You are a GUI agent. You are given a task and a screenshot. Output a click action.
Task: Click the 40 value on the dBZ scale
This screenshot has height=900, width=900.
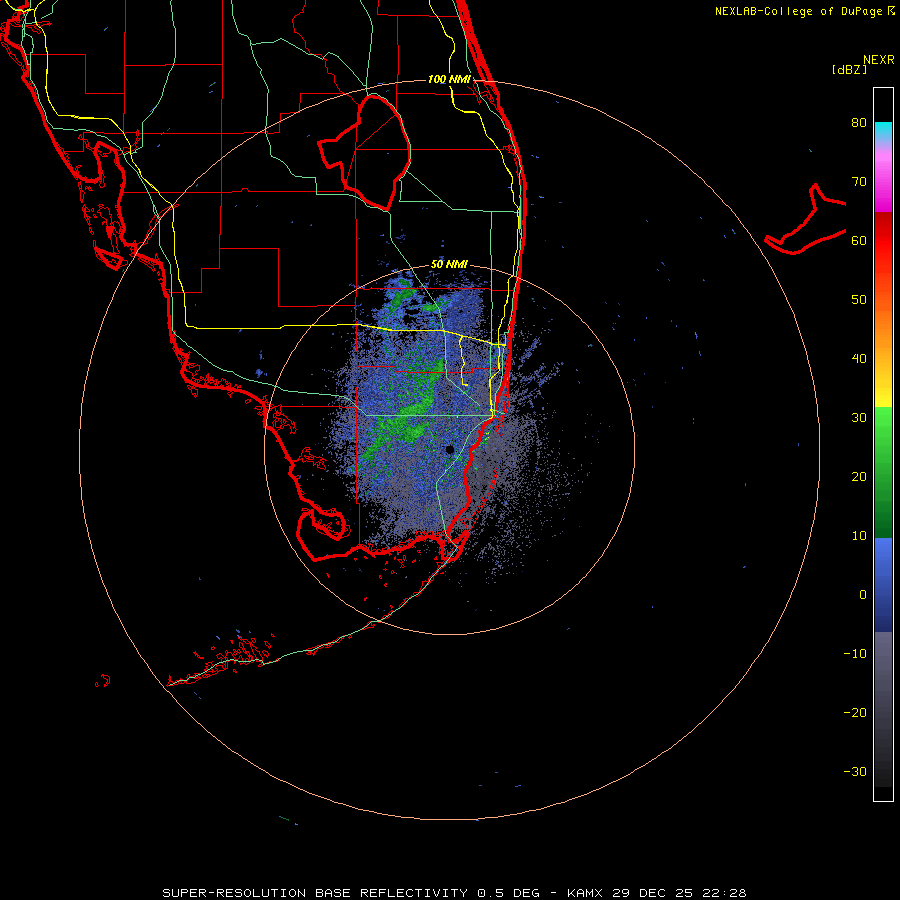859,359
